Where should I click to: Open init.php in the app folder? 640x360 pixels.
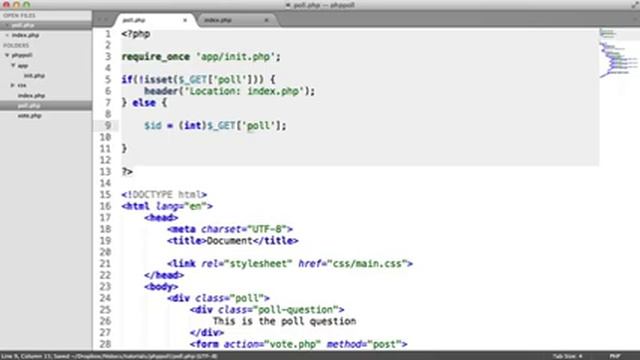[34, 76]
